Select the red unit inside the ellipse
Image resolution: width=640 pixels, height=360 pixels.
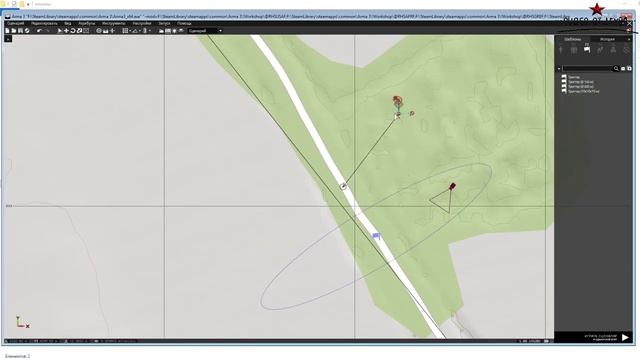pos(452,186)
